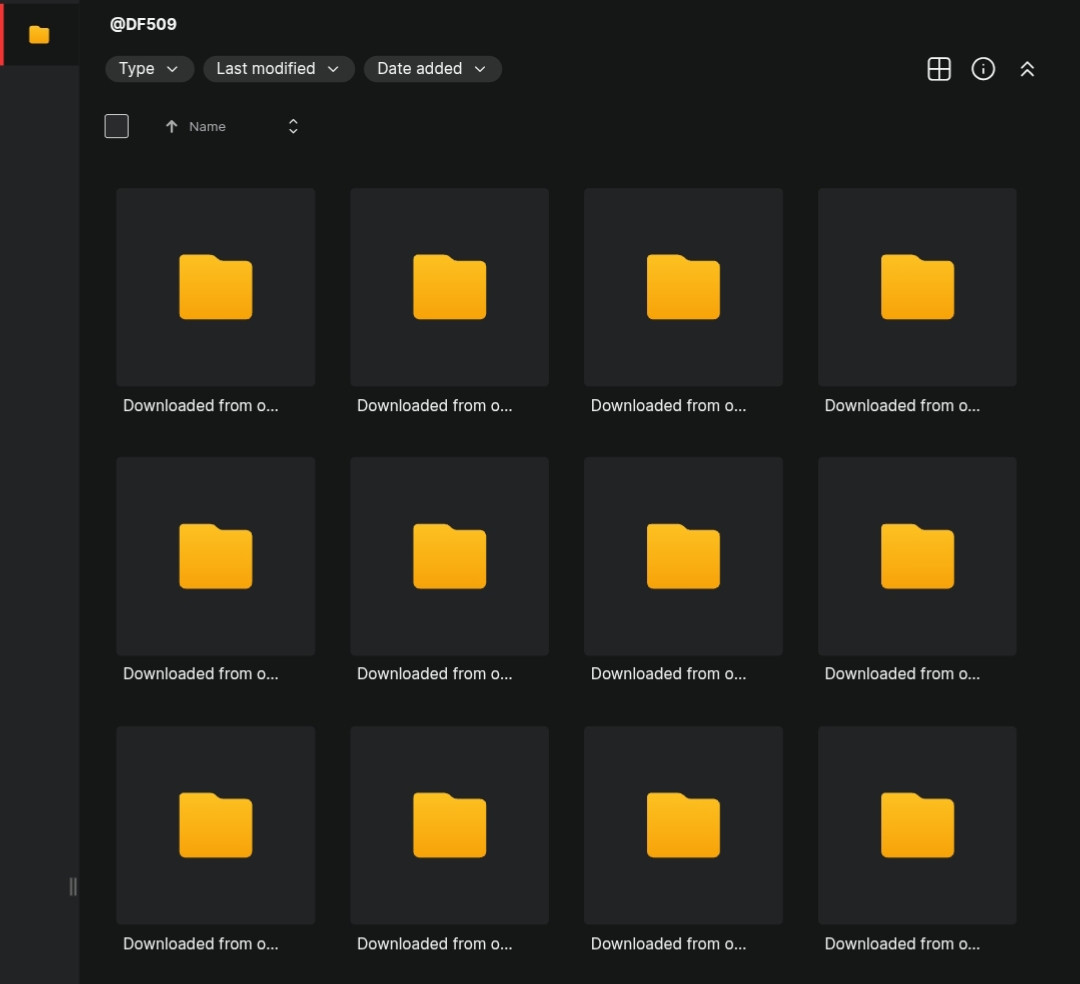Click the up arrow sort direction icon

tap(171, 127)
